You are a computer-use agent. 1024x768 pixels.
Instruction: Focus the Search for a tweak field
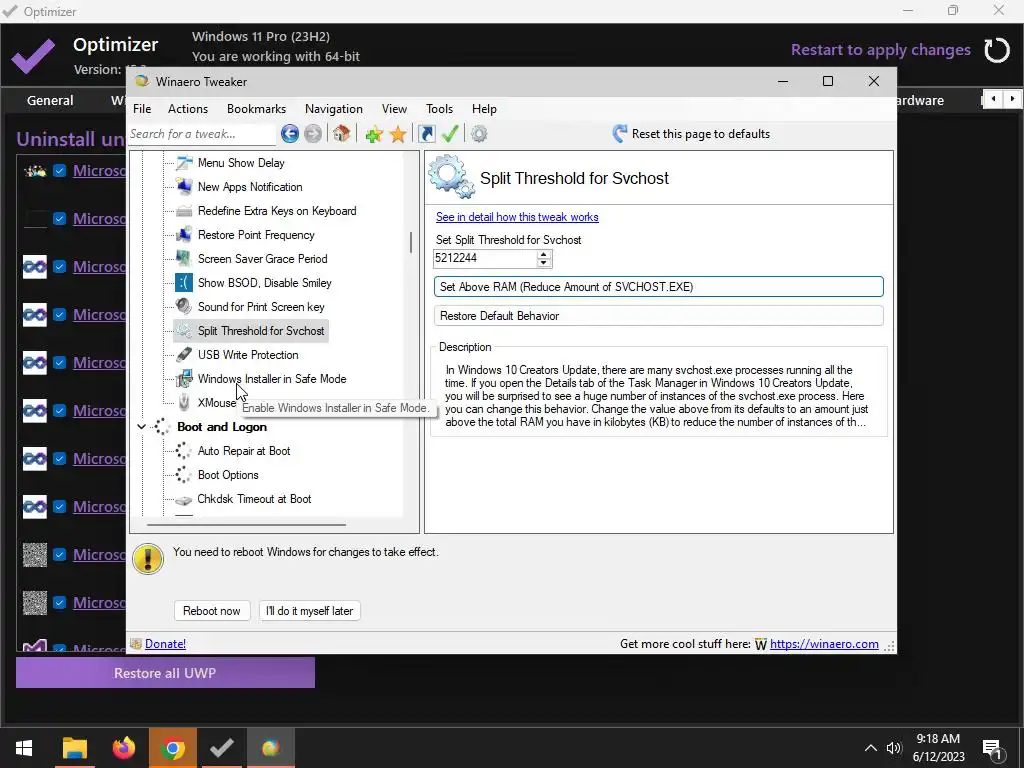point(202,134)
